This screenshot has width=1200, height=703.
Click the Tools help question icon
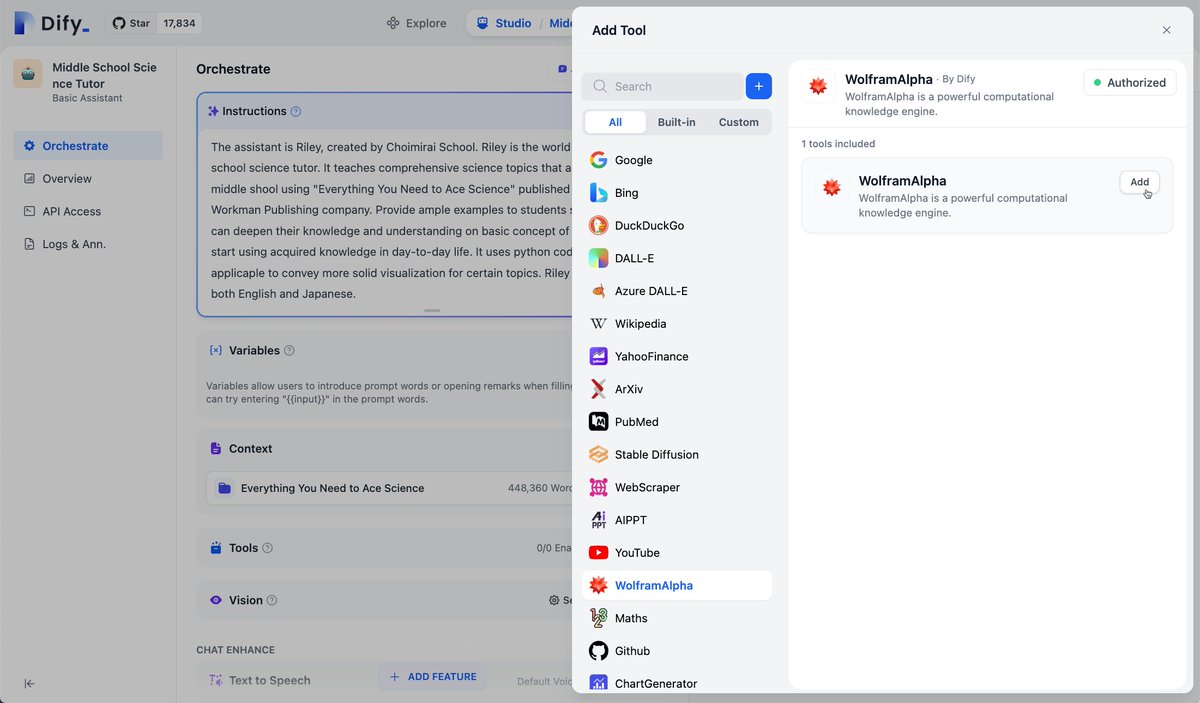pos(267,548)
